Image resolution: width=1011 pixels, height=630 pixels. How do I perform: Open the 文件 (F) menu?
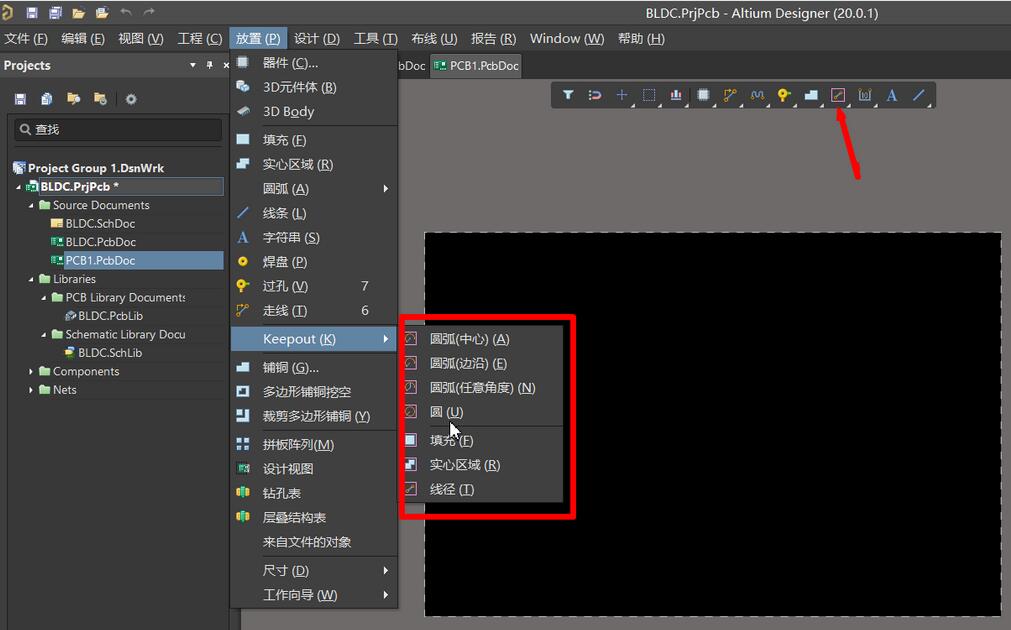26,39
